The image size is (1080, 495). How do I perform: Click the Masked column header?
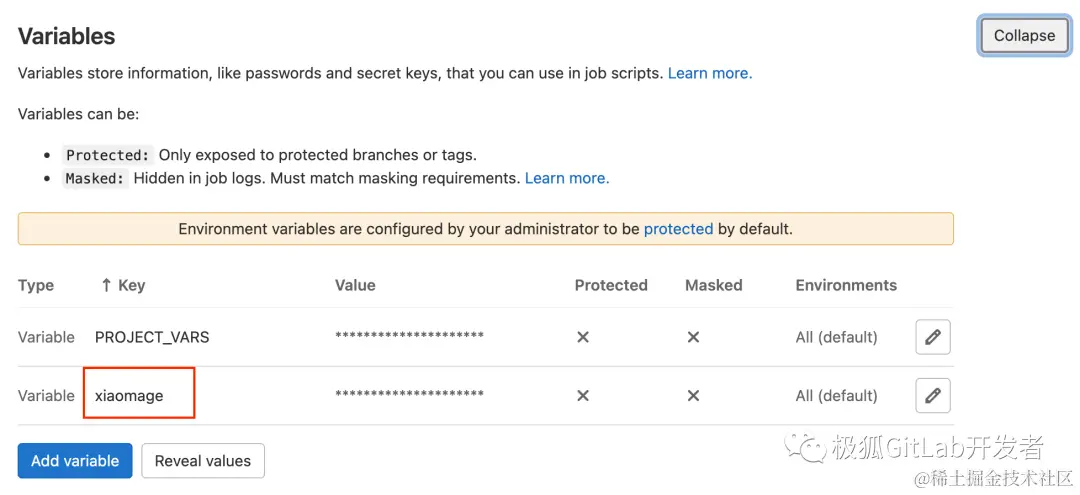tap(713, 285)
